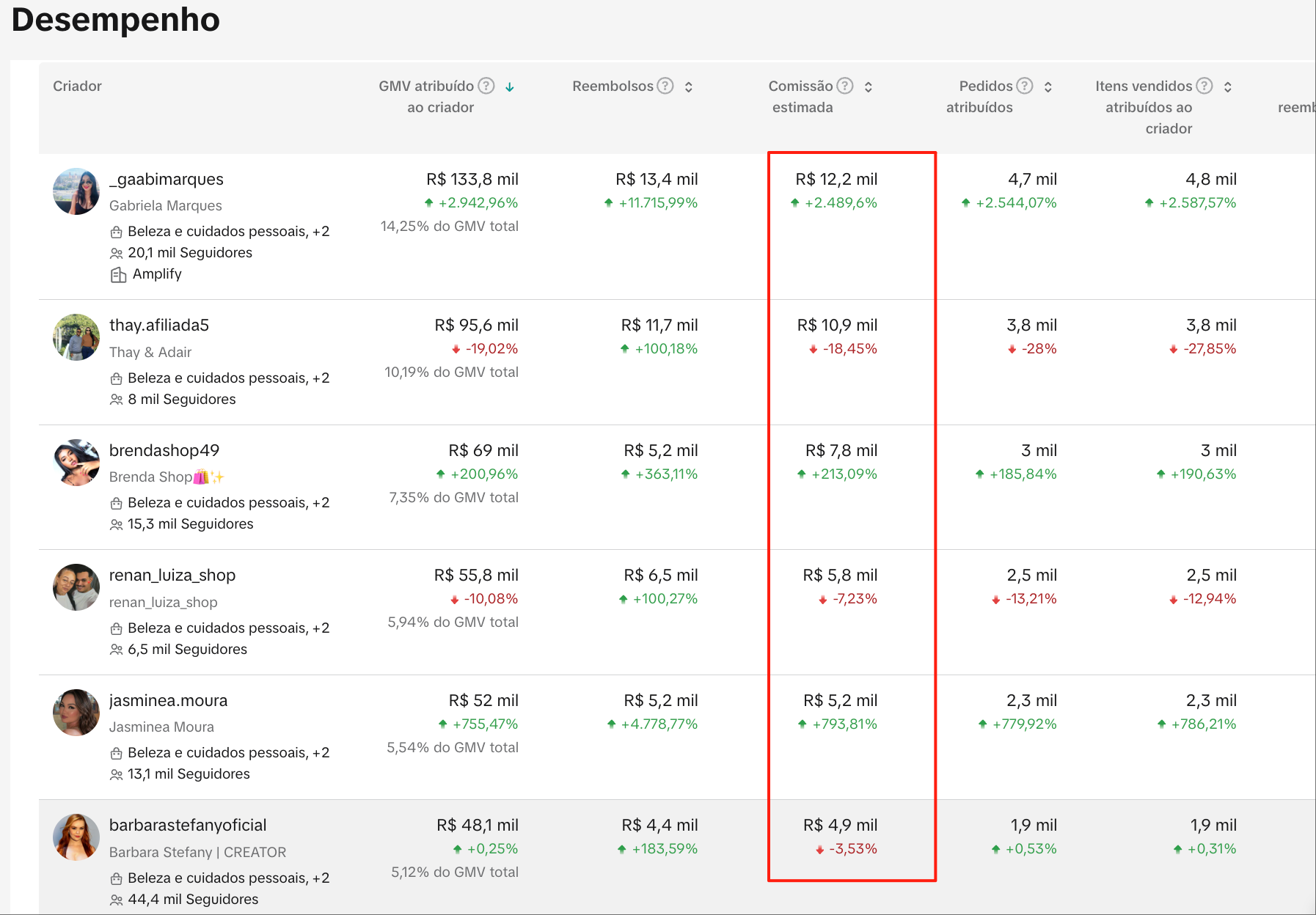Screen dimensions: 1316x915
Task: Select commission value R$ 10,9 mil
Action: point(837,326)
